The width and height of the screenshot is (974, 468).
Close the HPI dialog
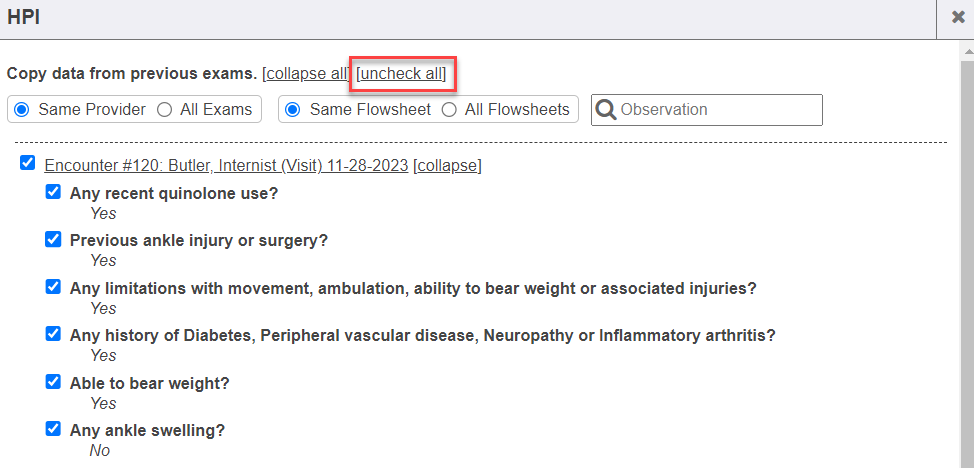pyautogui.click(x=957, y=18)
